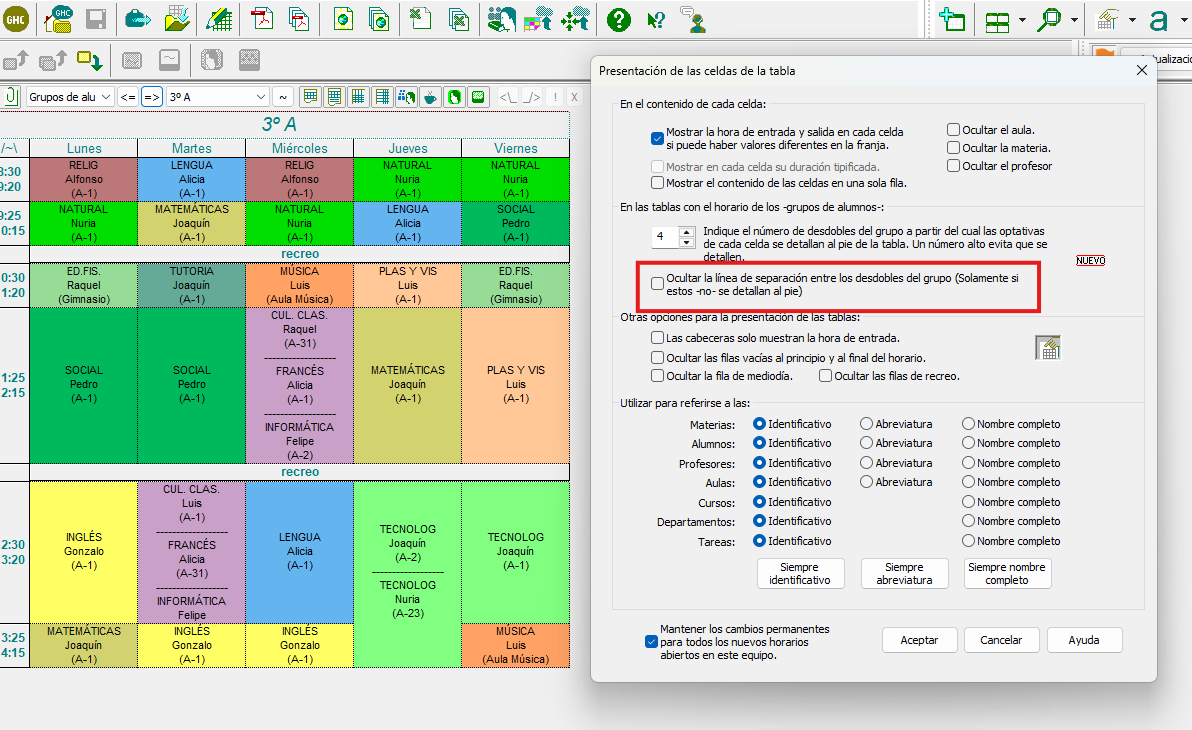Expand the hand-grid icon dropdown arrow
1192x730 pixels.
(1132, 21)
